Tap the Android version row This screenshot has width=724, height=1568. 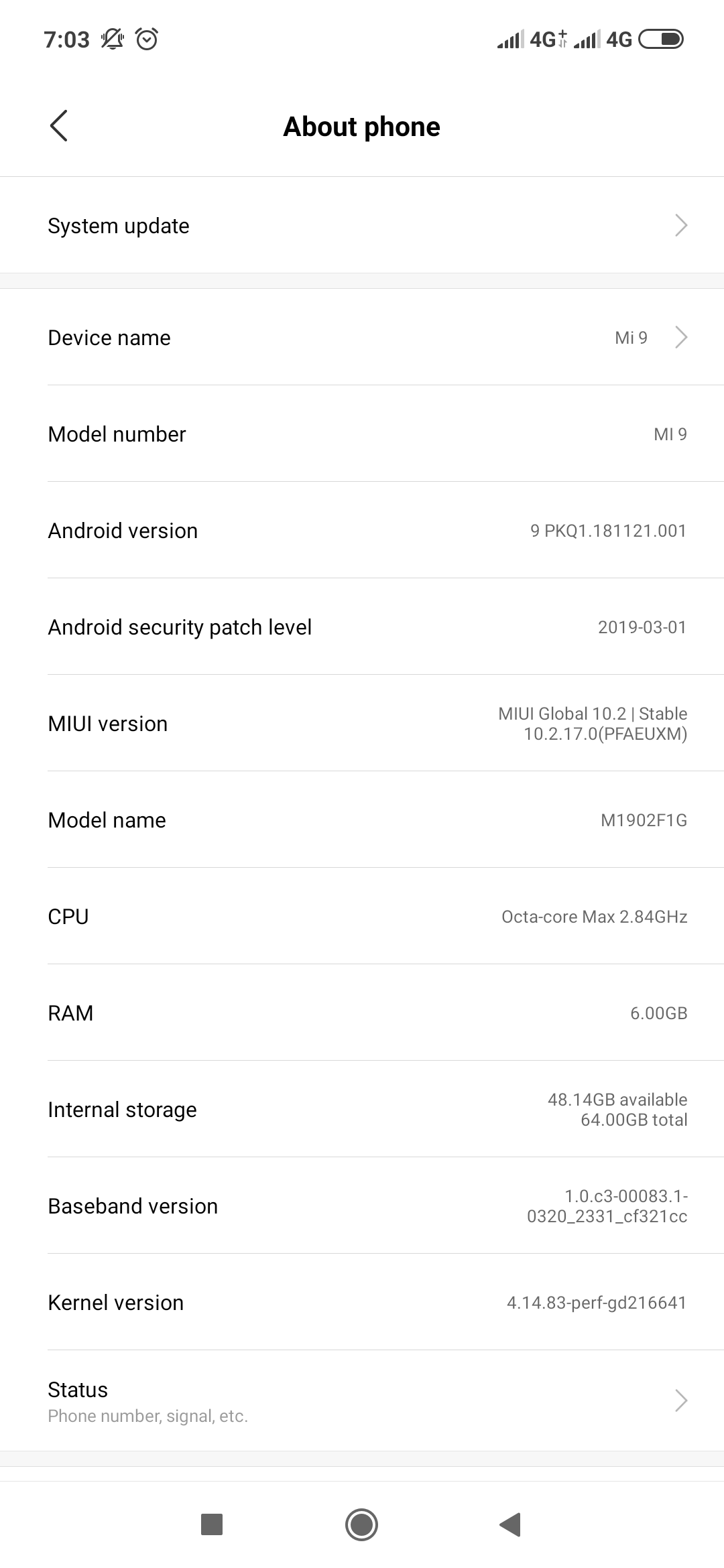(x=362, y=531)
